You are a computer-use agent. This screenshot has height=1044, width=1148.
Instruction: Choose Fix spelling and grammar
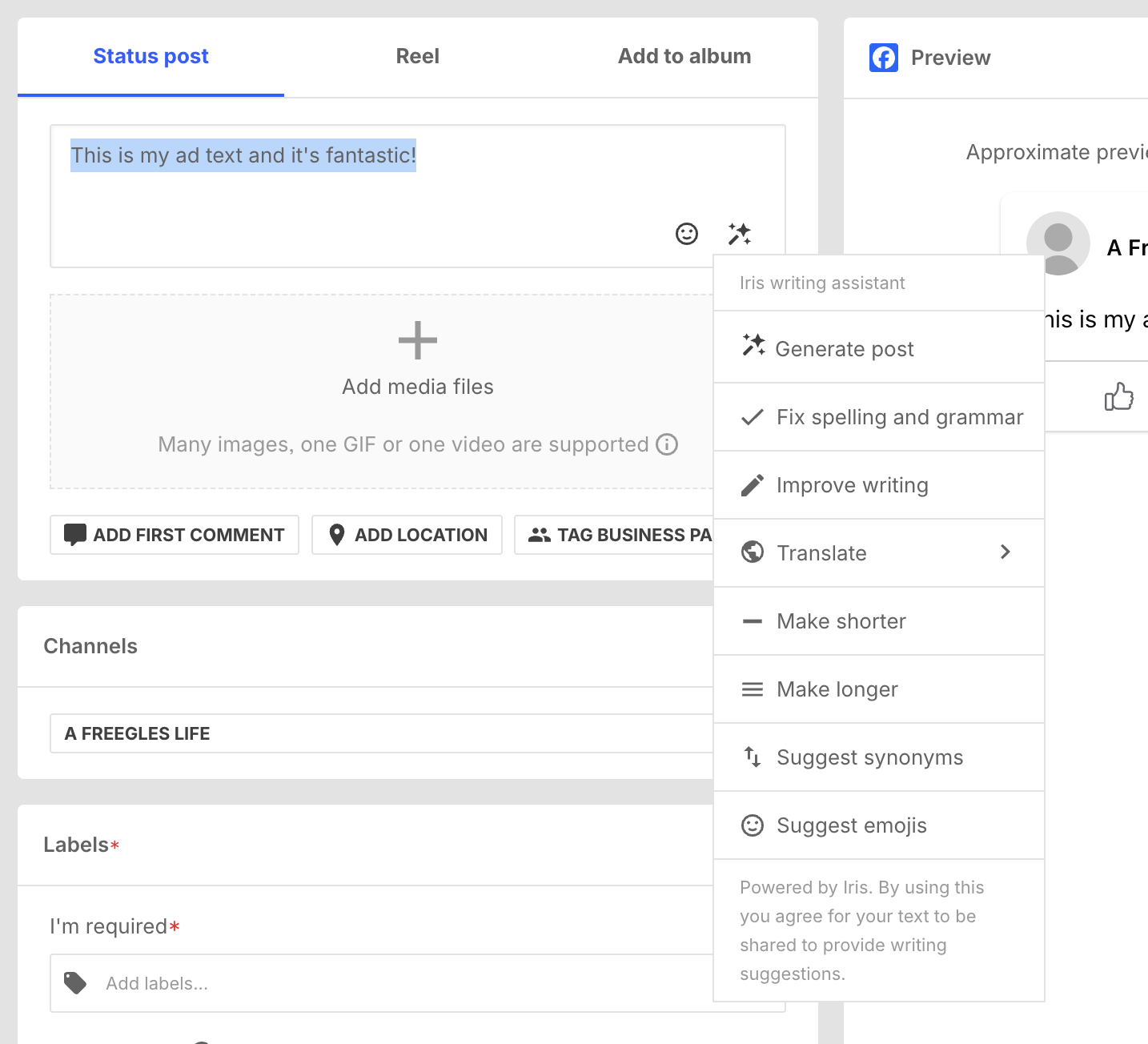899,417
